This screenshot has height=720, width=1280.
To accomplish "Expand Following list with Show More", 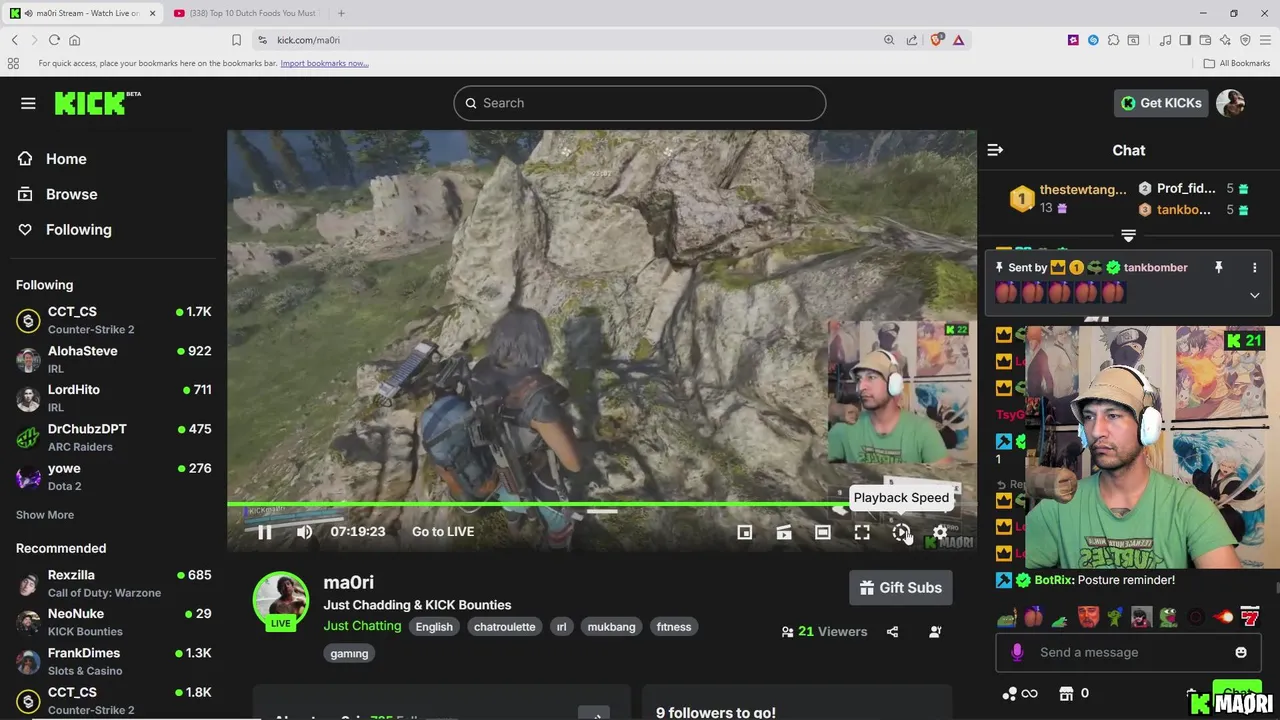I will pyautogui.click(x=45, y=515).
